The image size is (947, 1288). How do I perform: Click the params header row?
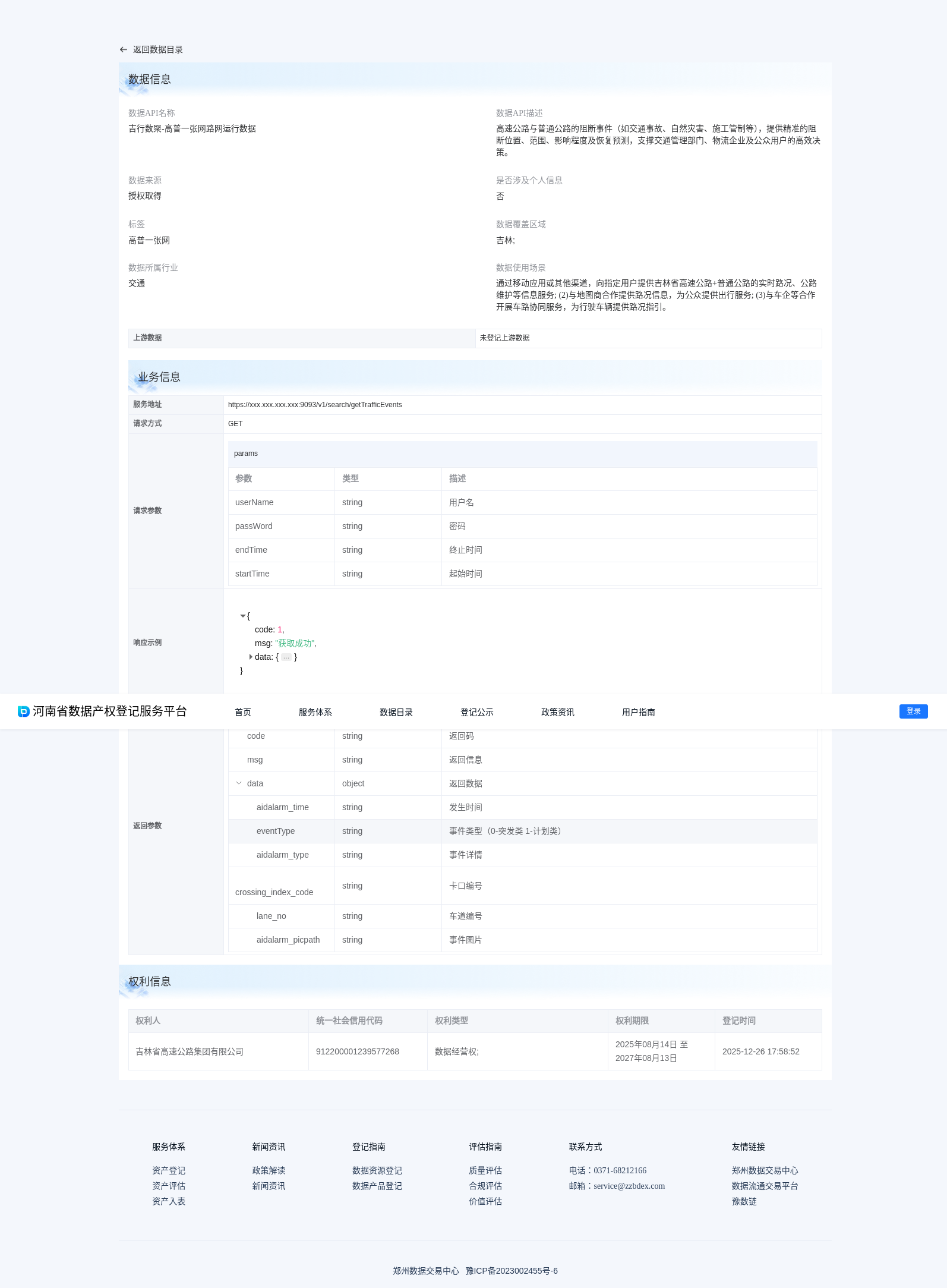[523, 454]
